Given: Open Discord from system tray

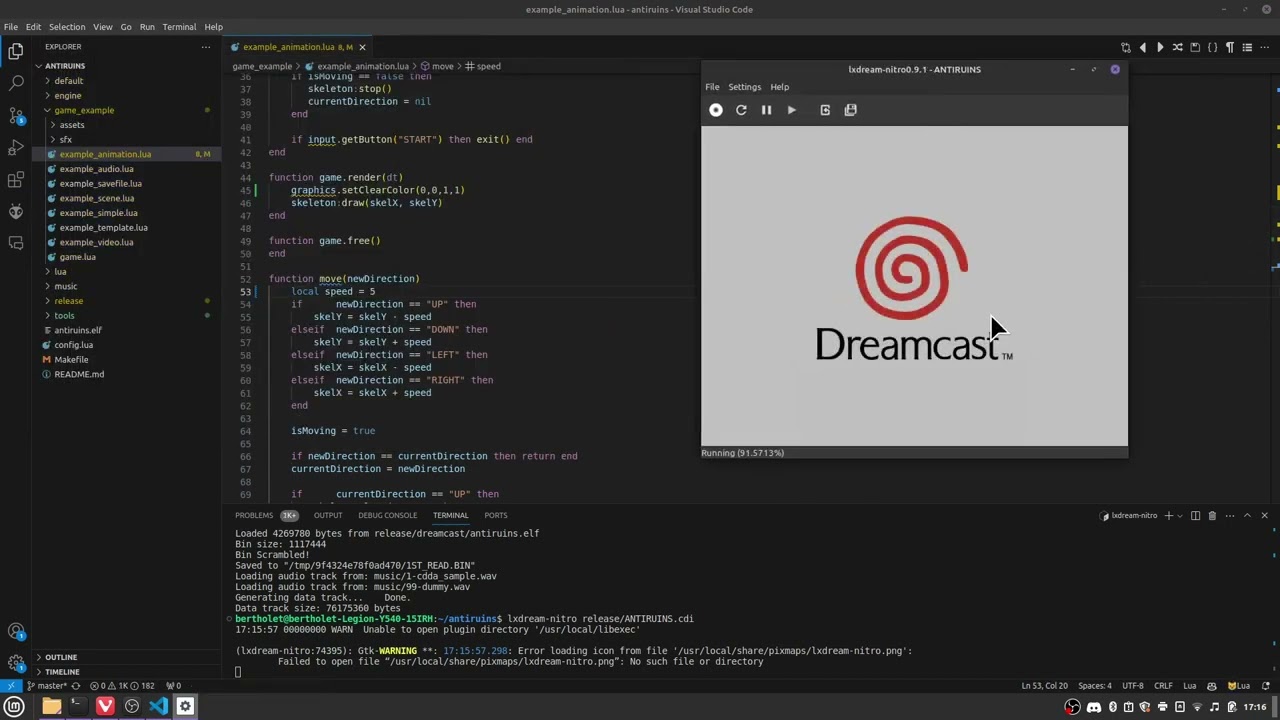Looking at the screenshot, I should (1093, 707).
